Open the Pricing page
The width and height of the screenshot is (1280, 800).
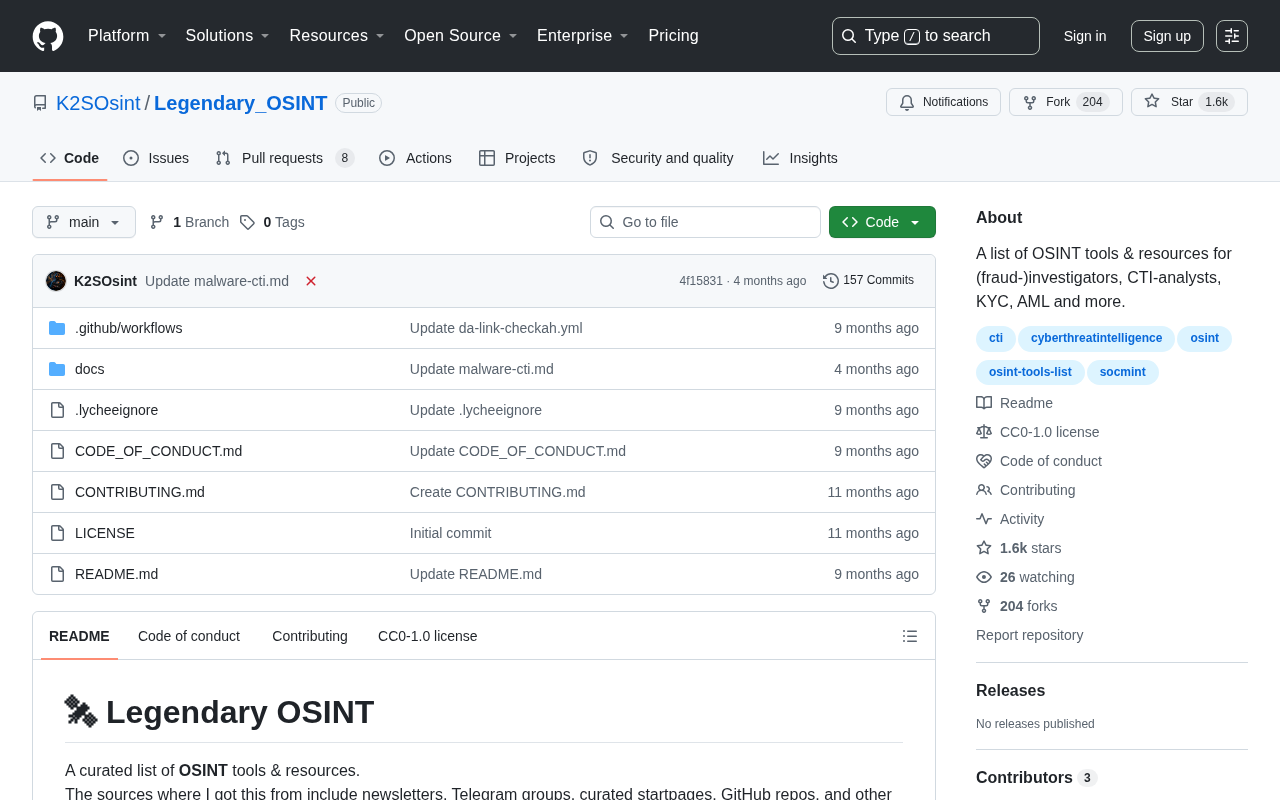[673, 36]
